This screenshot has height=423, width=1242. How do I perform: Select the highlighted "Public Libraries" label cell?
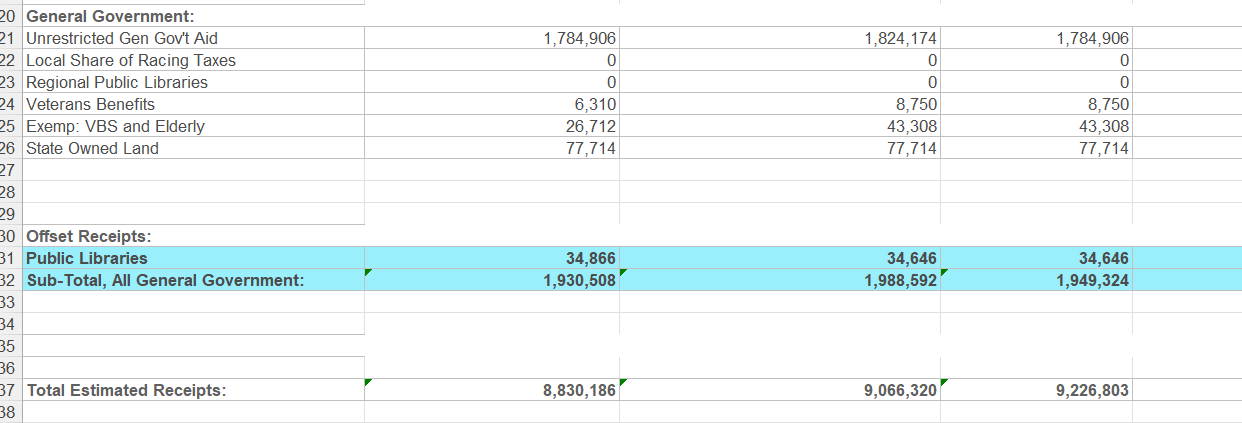pyautogui.click(x=86, y=258)
